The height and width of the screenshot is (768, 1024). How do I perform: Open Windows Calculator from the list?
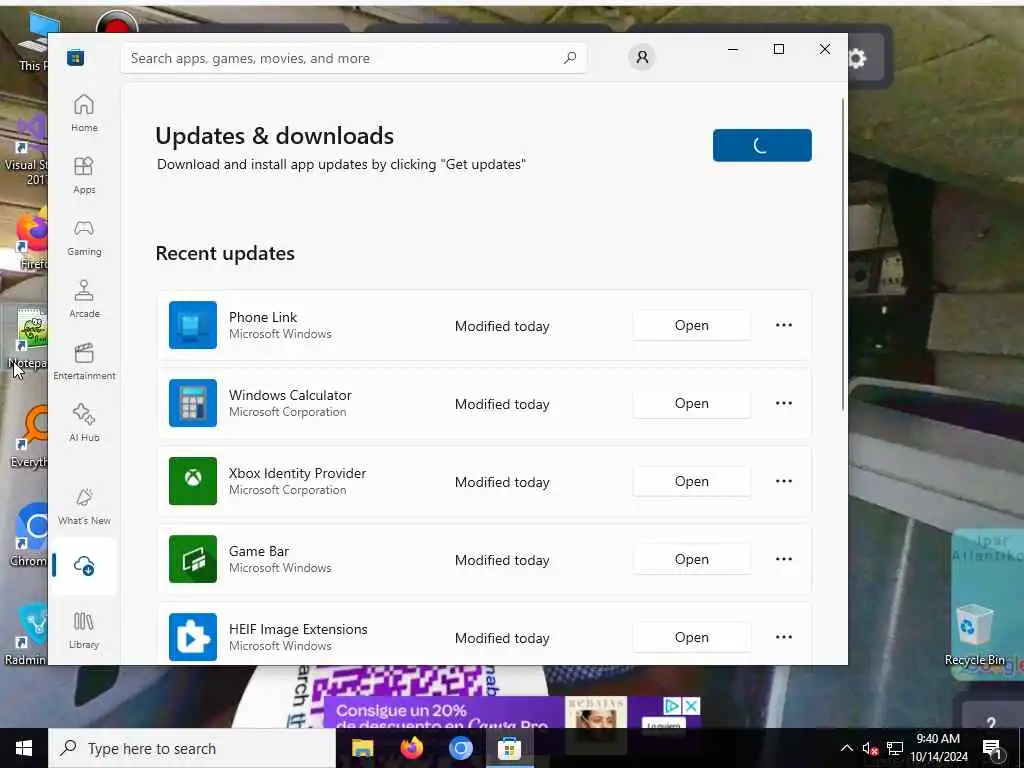pos(692,403)
